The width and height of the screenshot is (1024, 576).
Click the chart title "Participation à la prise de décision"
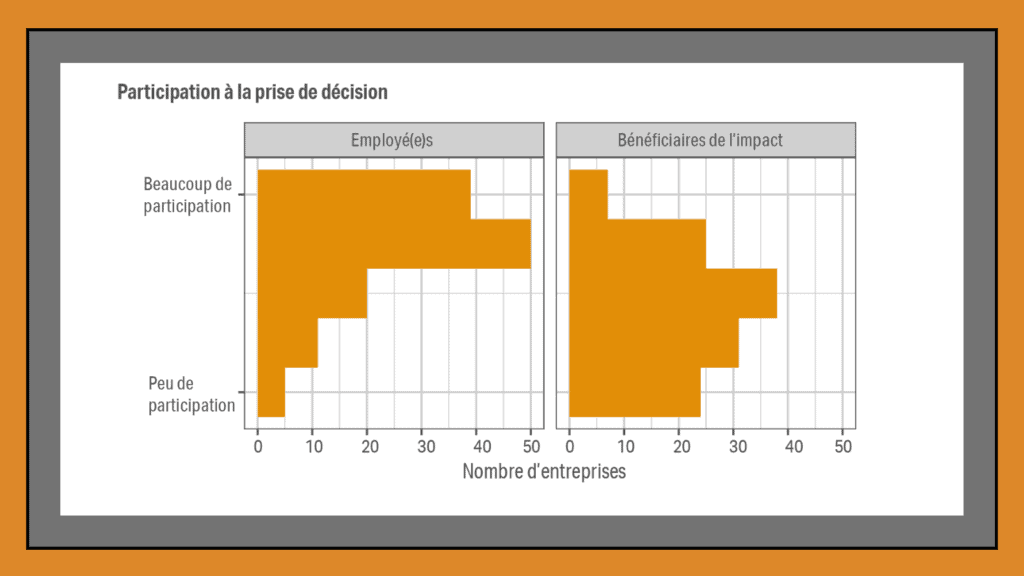pyautogui.click(x=252, y=92)
